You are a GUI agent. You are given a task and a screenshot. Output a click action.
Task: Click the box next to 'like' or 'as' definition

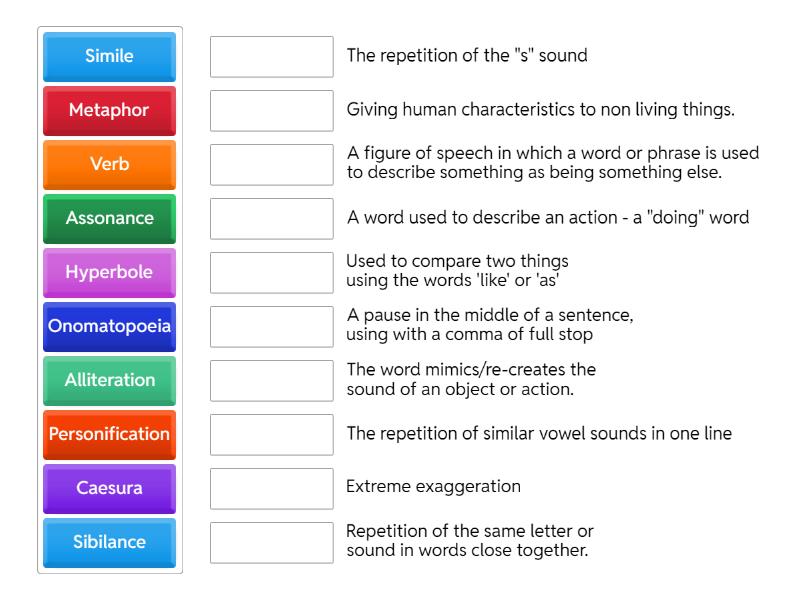(272, 272)
